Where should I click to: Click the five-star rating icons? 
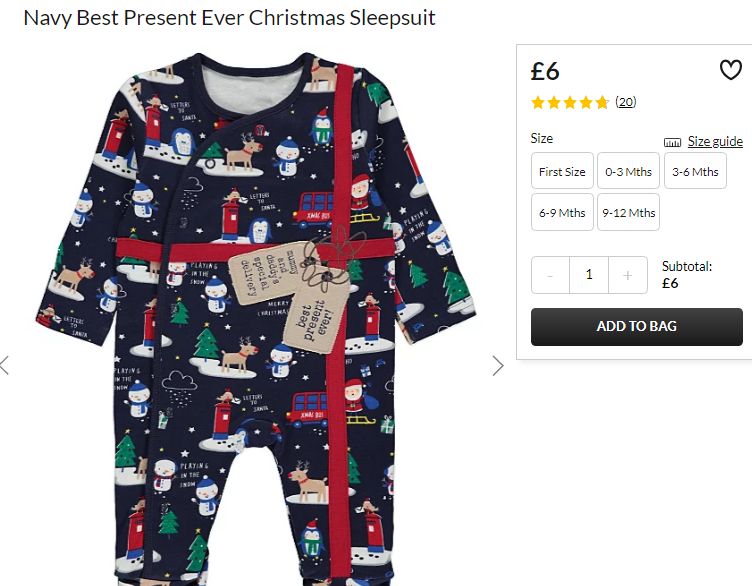point(570,102)
